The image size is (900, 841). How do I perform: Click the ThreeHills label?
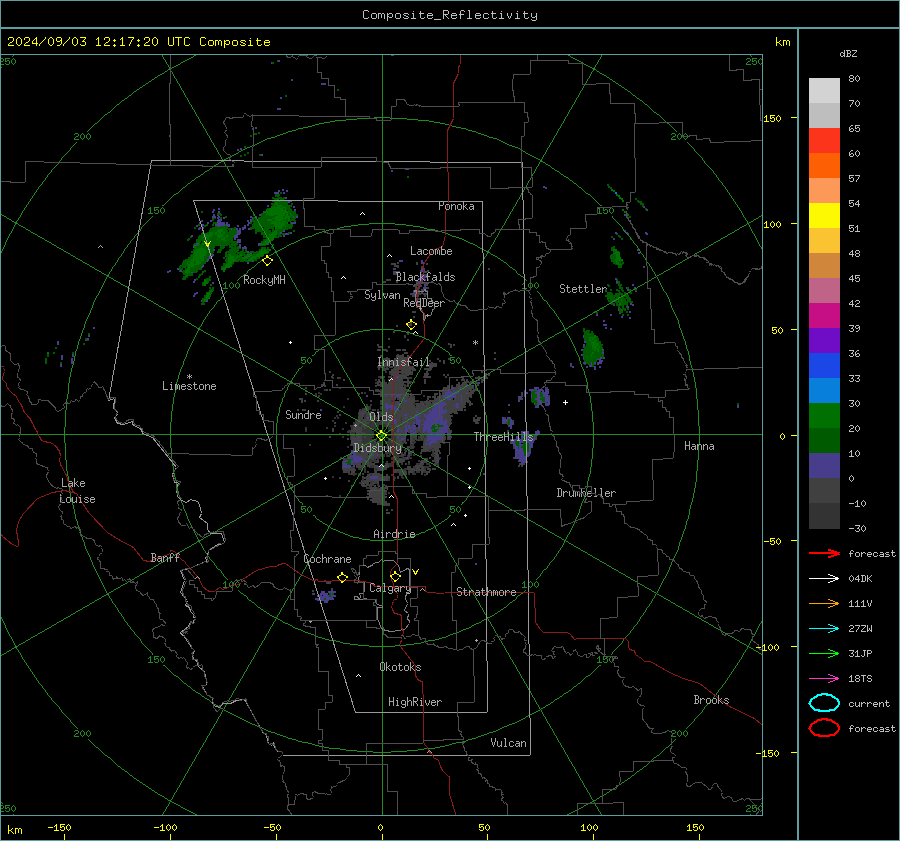click(503, 437)
